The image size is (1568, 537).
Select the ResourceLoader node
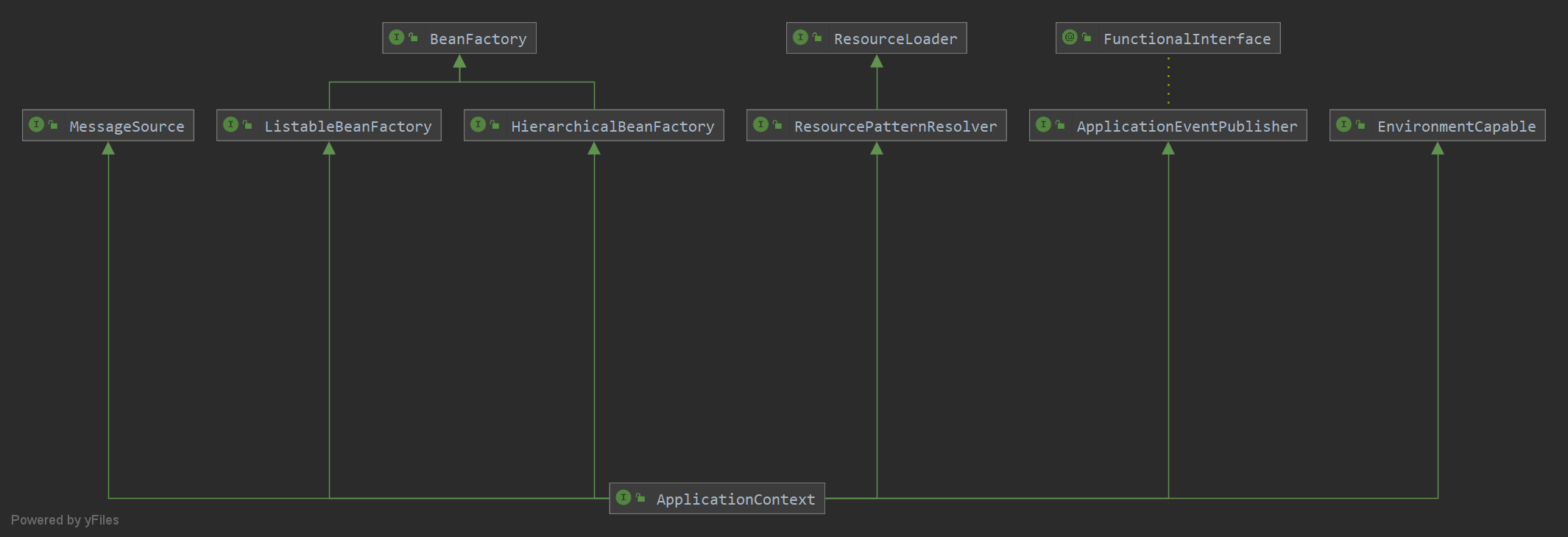pos(876,38)
